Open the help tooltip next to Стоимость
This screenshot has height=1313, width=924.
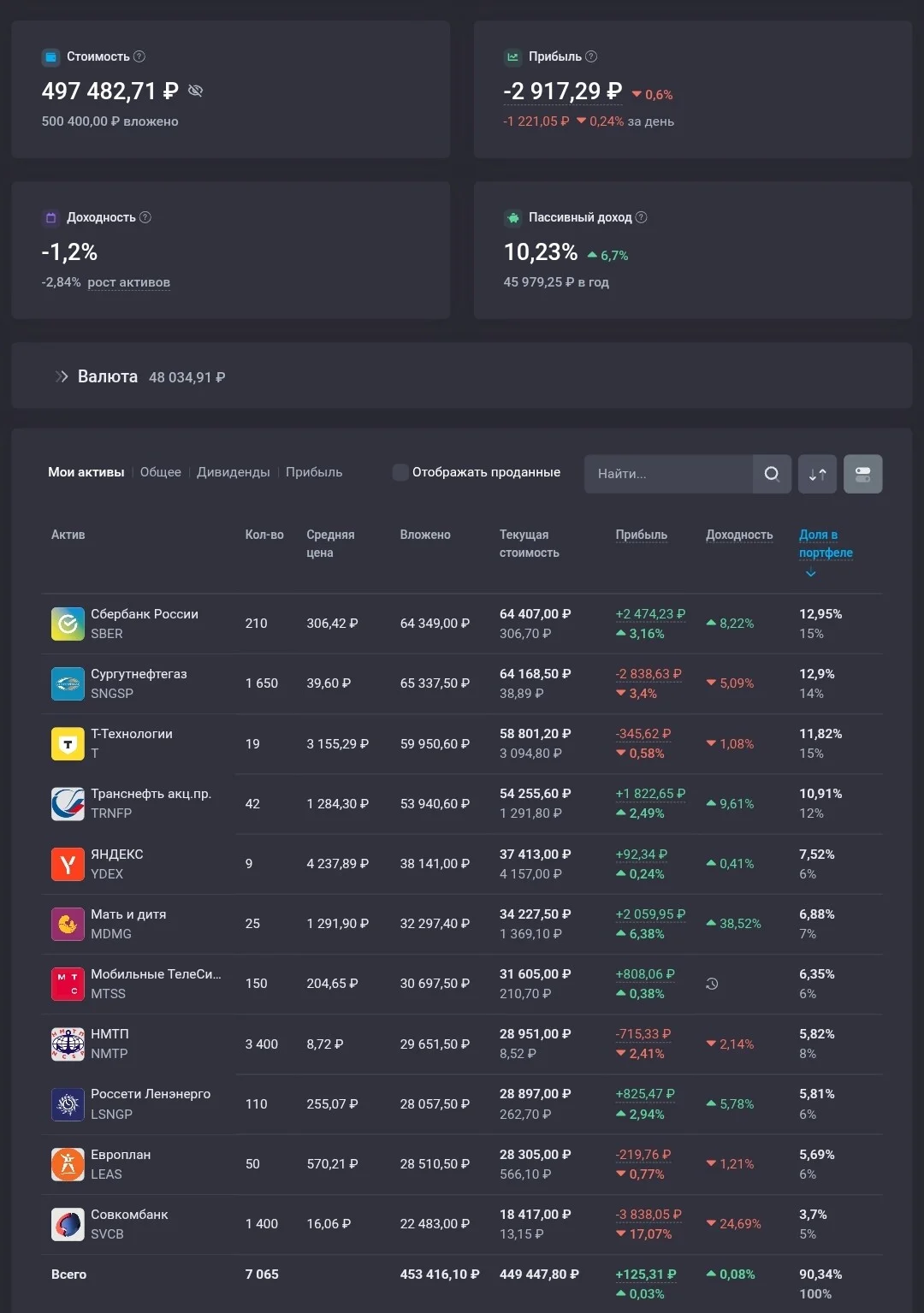(139, 56)
